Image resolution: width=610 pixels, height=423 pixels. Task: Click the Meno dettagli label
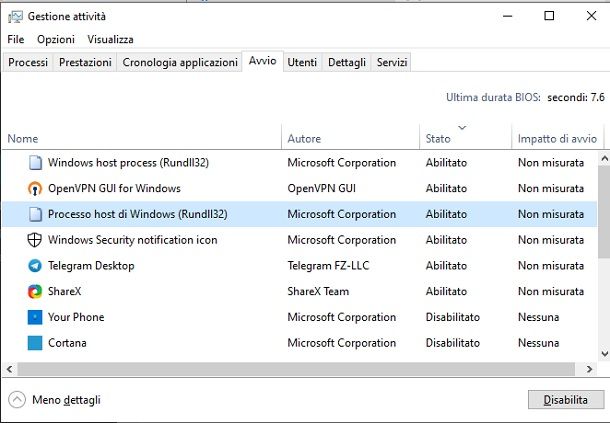pyautogui.click(x=67, y=400)
